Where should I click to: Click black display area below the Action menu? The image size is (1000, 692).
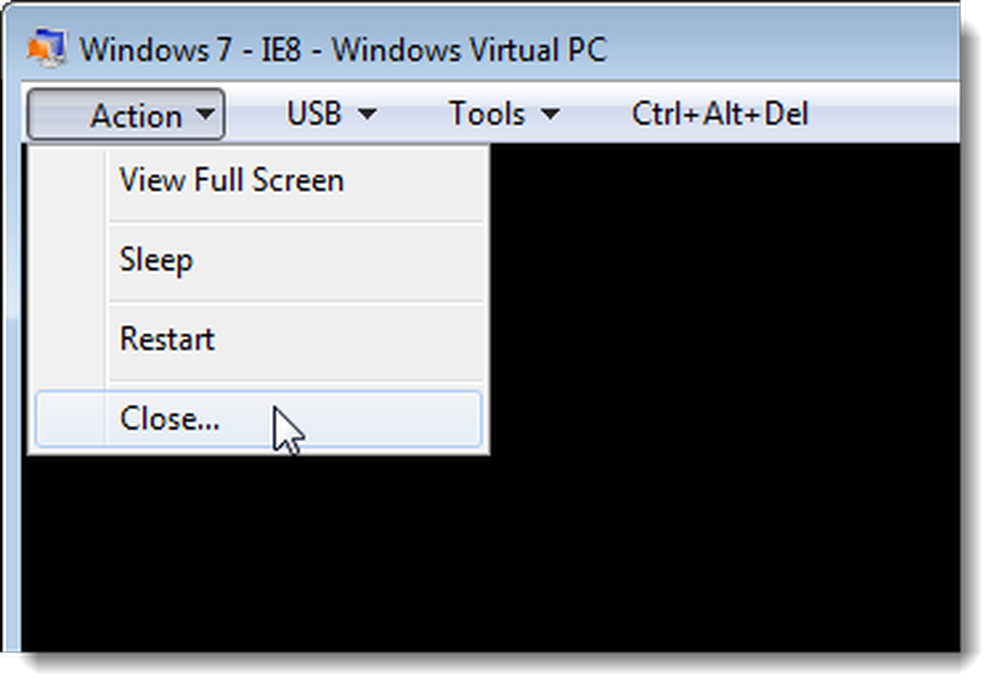pos(255,554)
